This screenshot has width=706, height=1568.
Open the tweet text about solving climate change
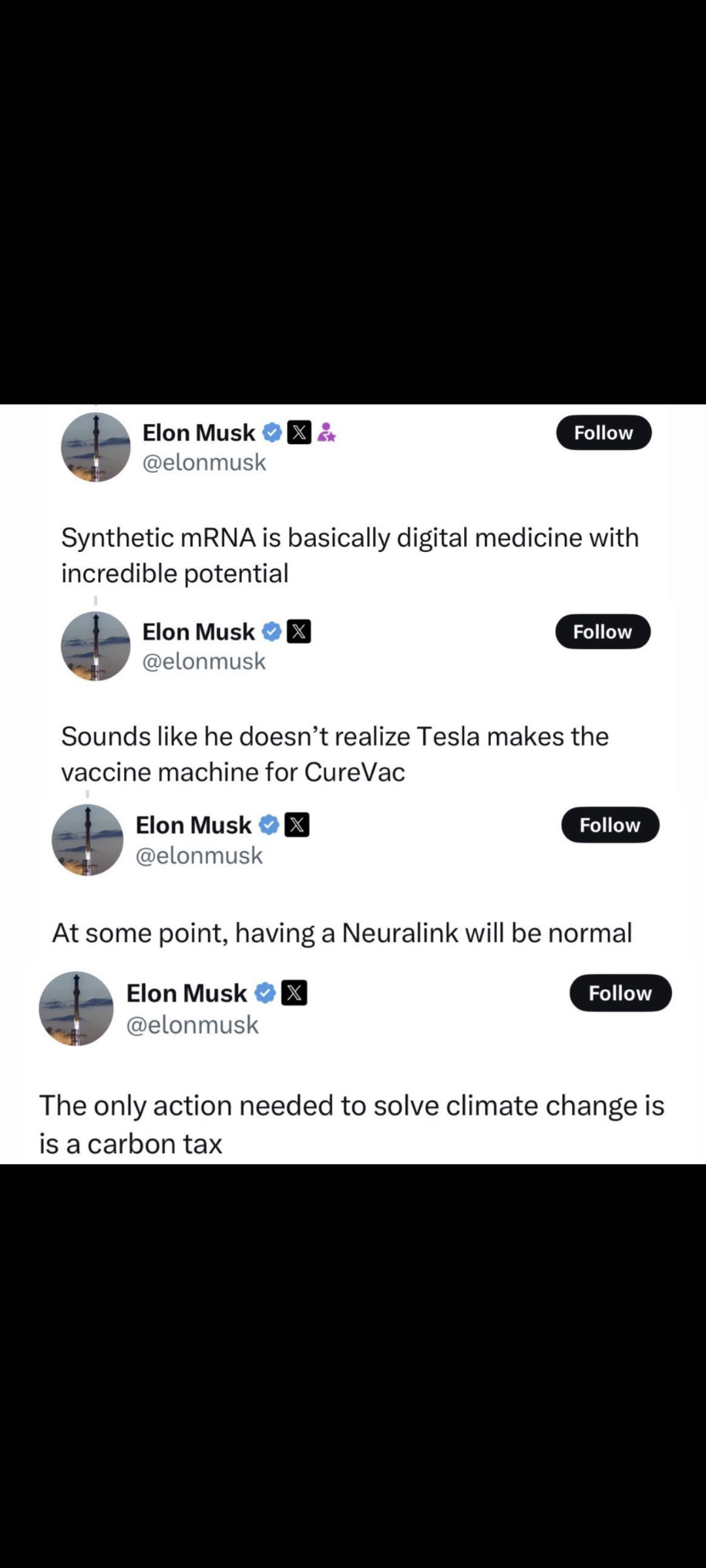[x=352, y=1124]
